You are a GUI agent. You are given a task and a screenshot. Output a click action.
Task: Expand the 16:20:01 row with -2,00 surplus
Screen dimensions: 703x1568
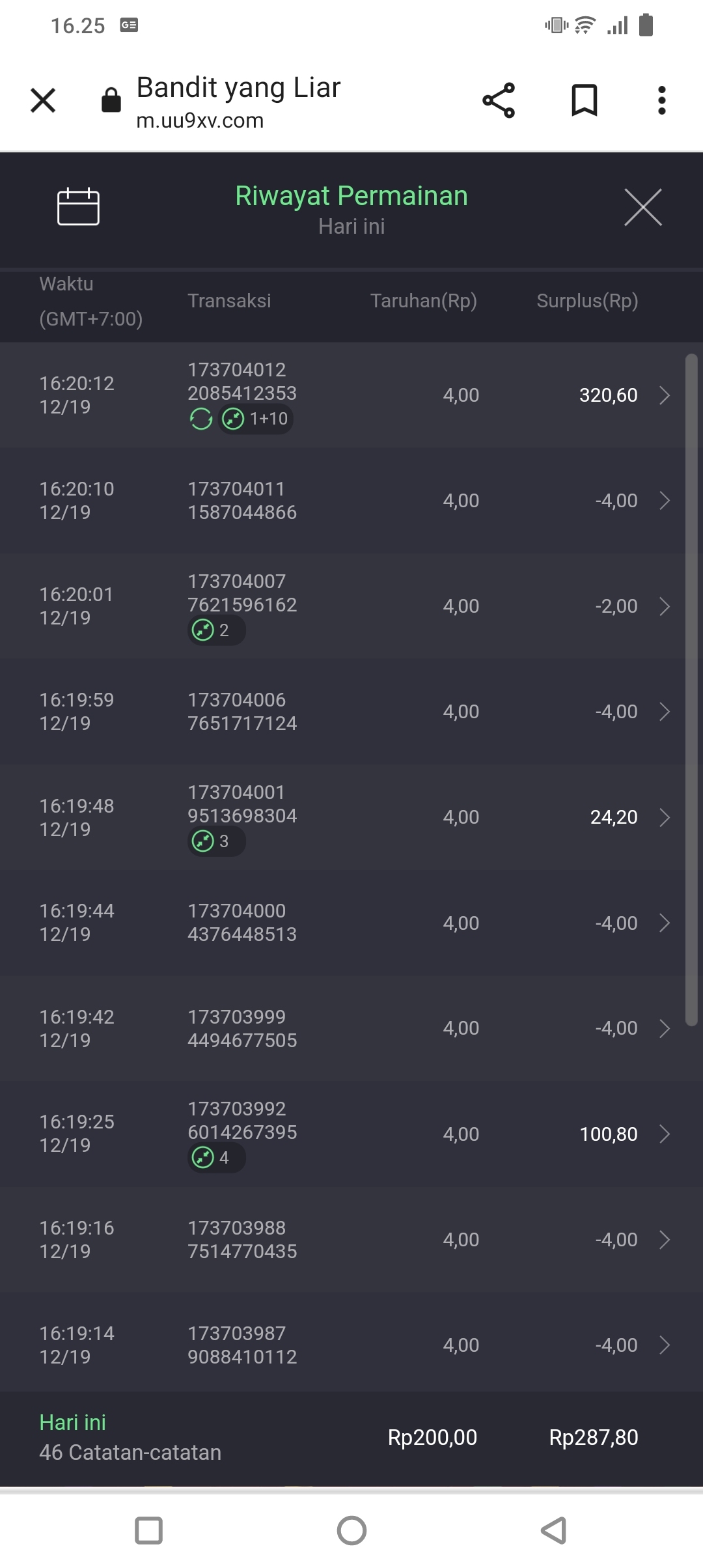pyautogui.click(x=664, y=606)
